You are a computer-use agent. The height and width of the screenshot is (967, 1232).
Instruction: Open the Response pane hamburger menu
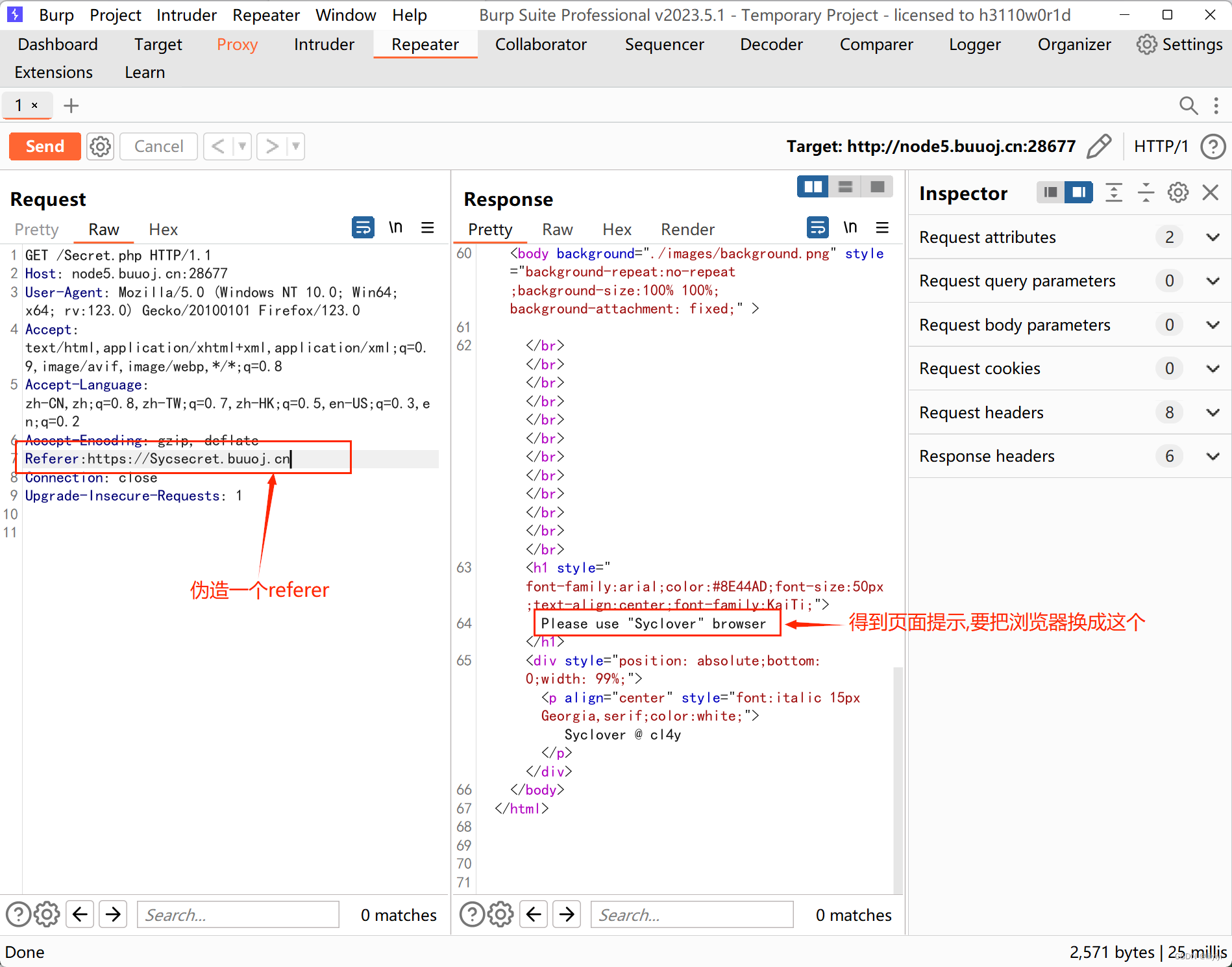[x=882, y=227]
